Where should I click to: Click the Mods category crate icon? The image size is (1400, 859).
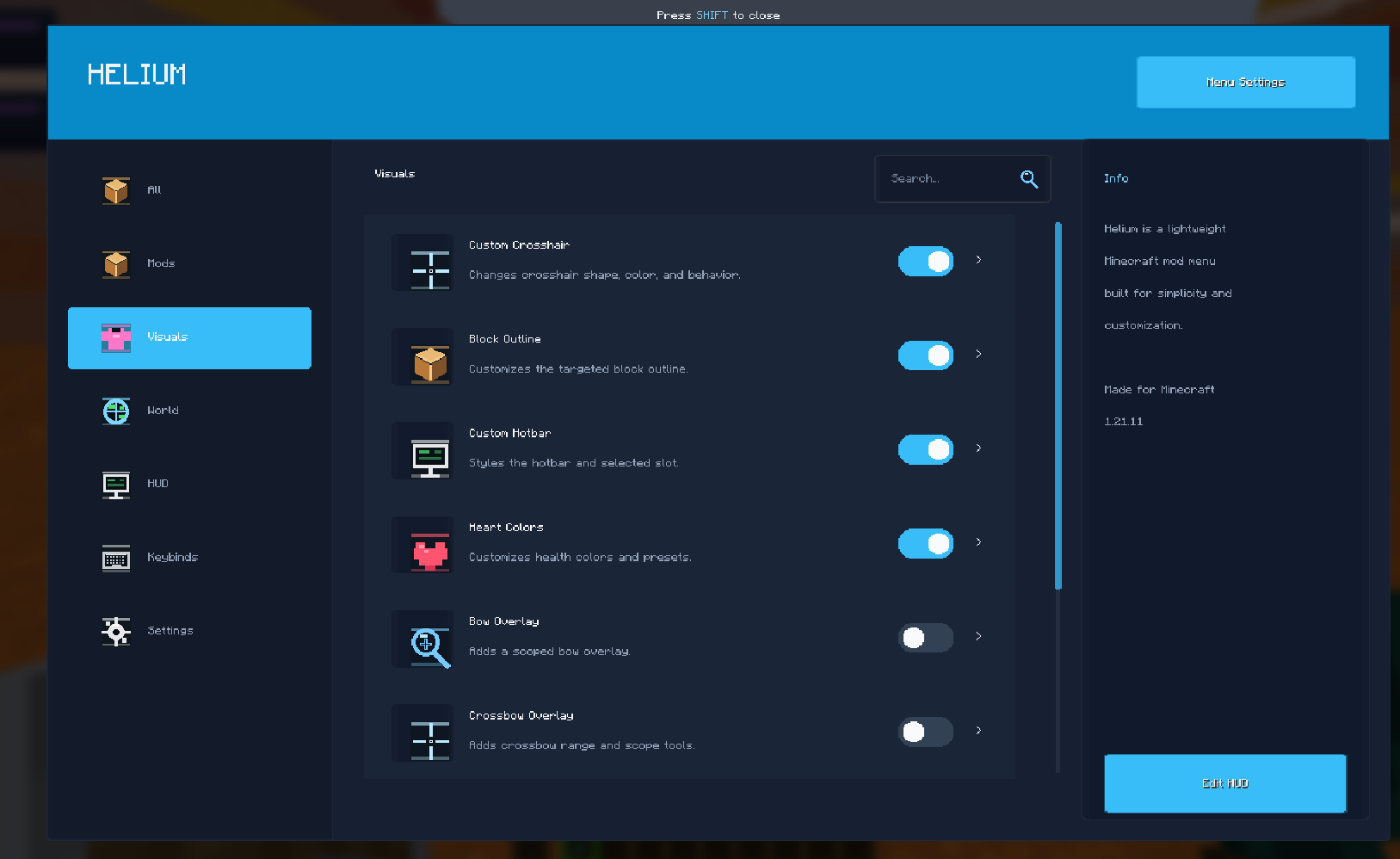click(116, 264)
